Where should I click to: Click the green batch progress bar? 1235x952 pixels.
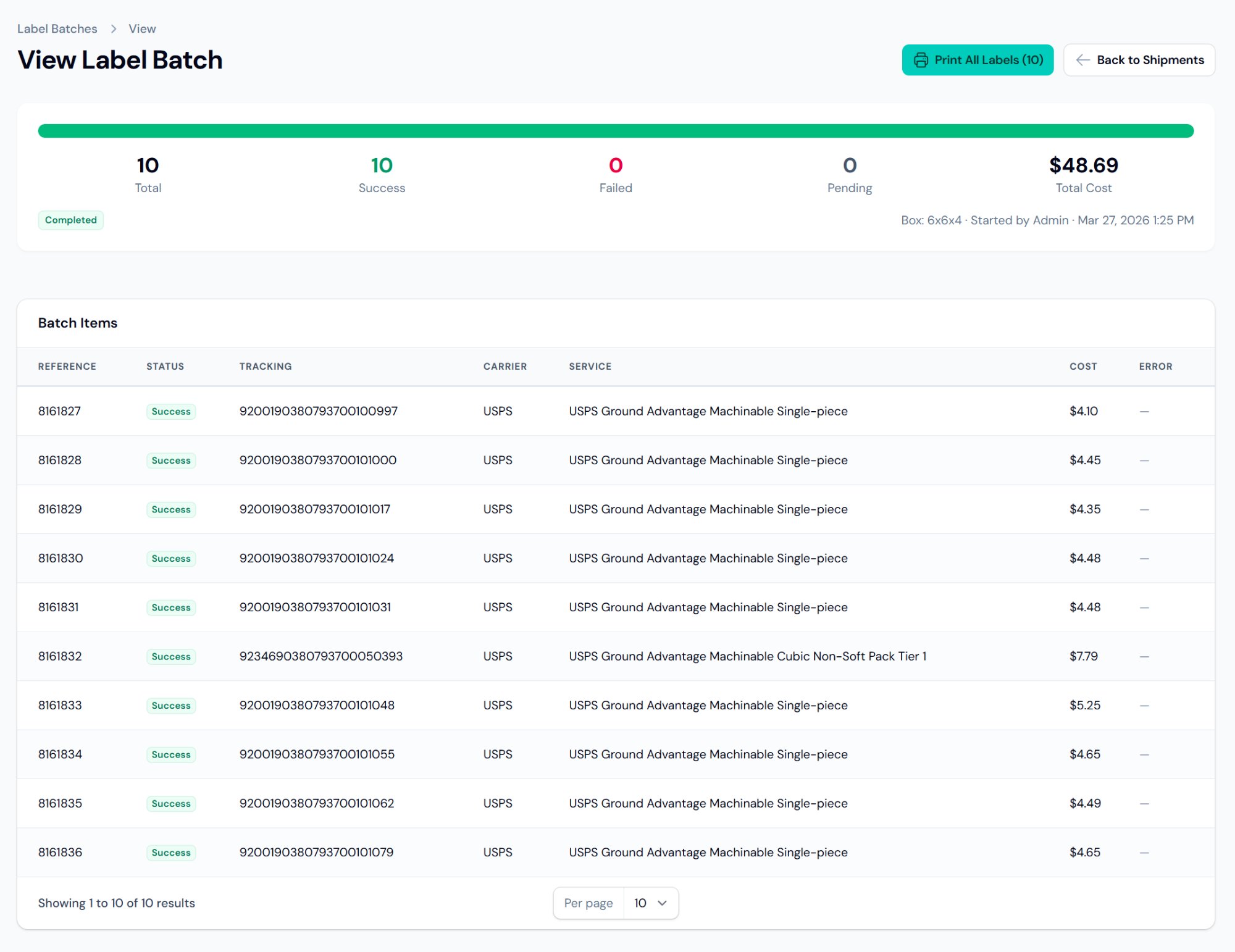point(615,131)
